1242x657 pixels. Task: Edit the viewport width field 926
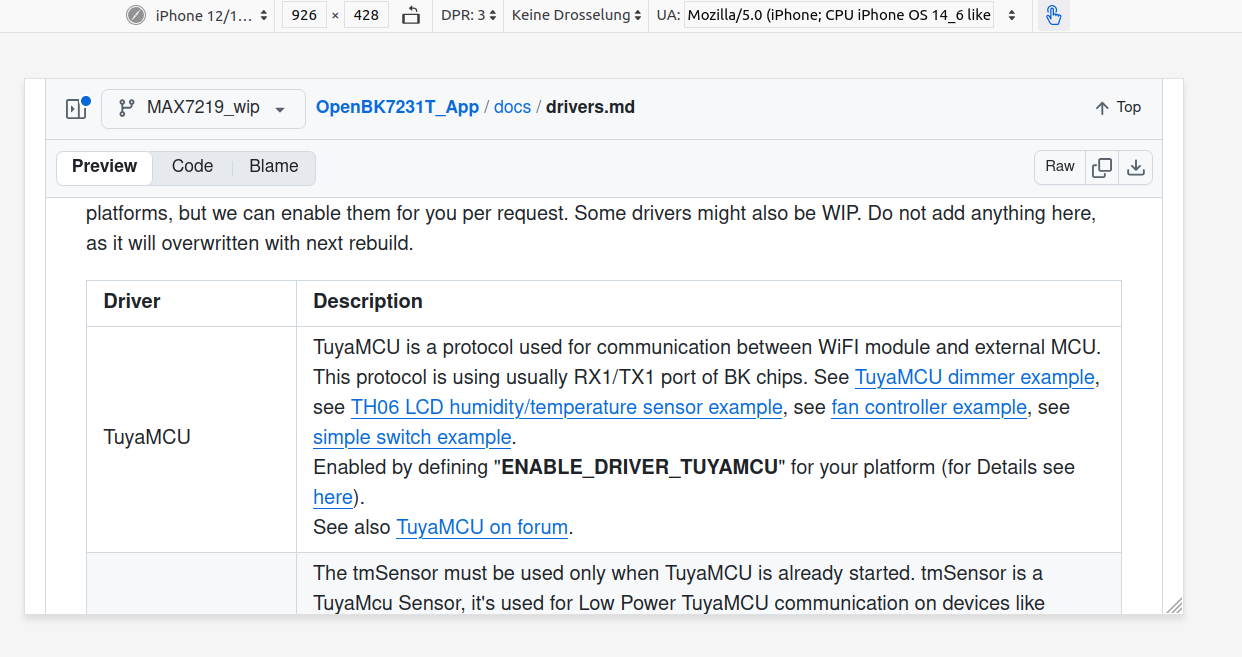coord(304,15)
